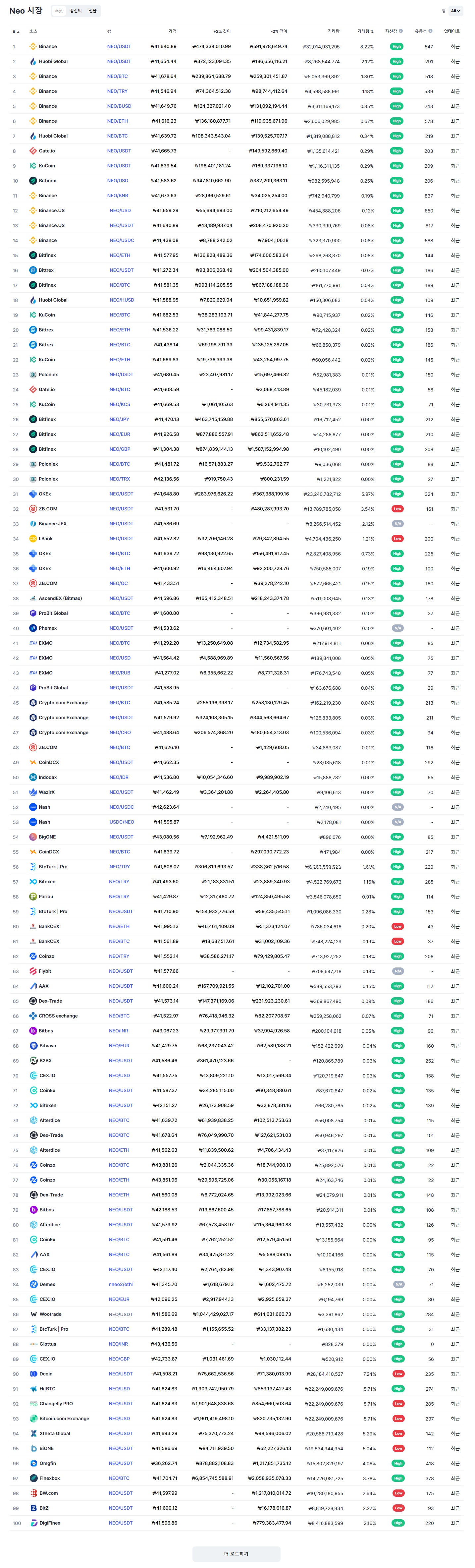The image size is (475, 1568).
Task: Switch to the 종신의 tab
Action: (76, 11)
